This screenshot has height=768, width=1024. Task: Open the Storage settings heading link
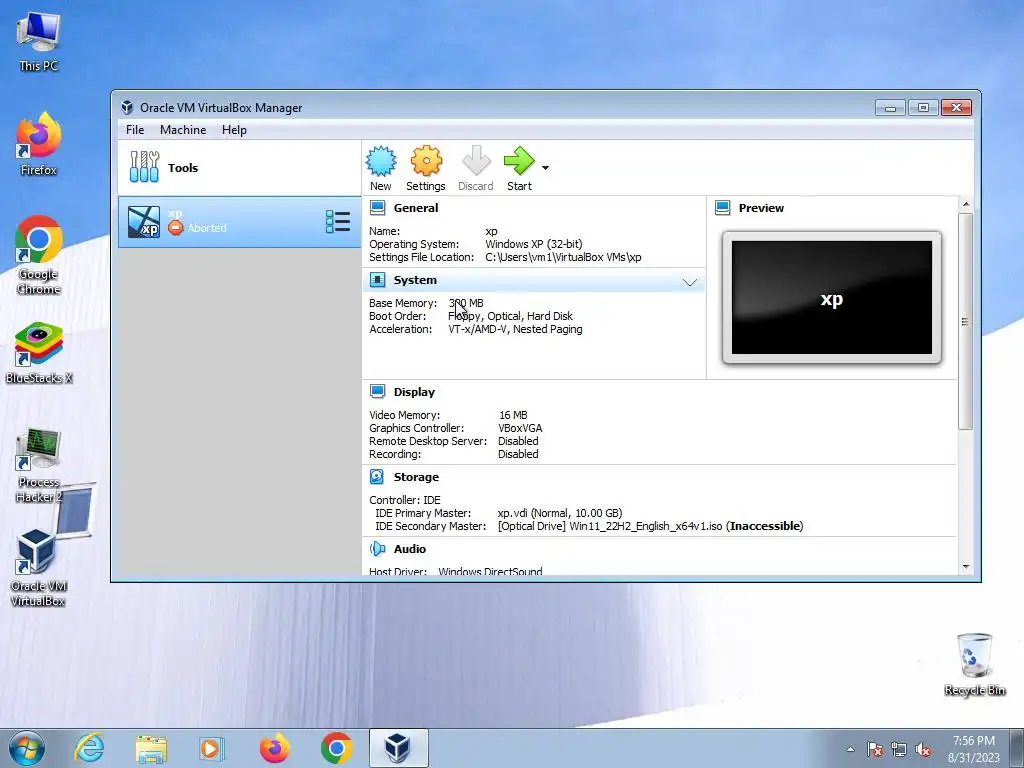pyautogui.click(x=416, y=477)
